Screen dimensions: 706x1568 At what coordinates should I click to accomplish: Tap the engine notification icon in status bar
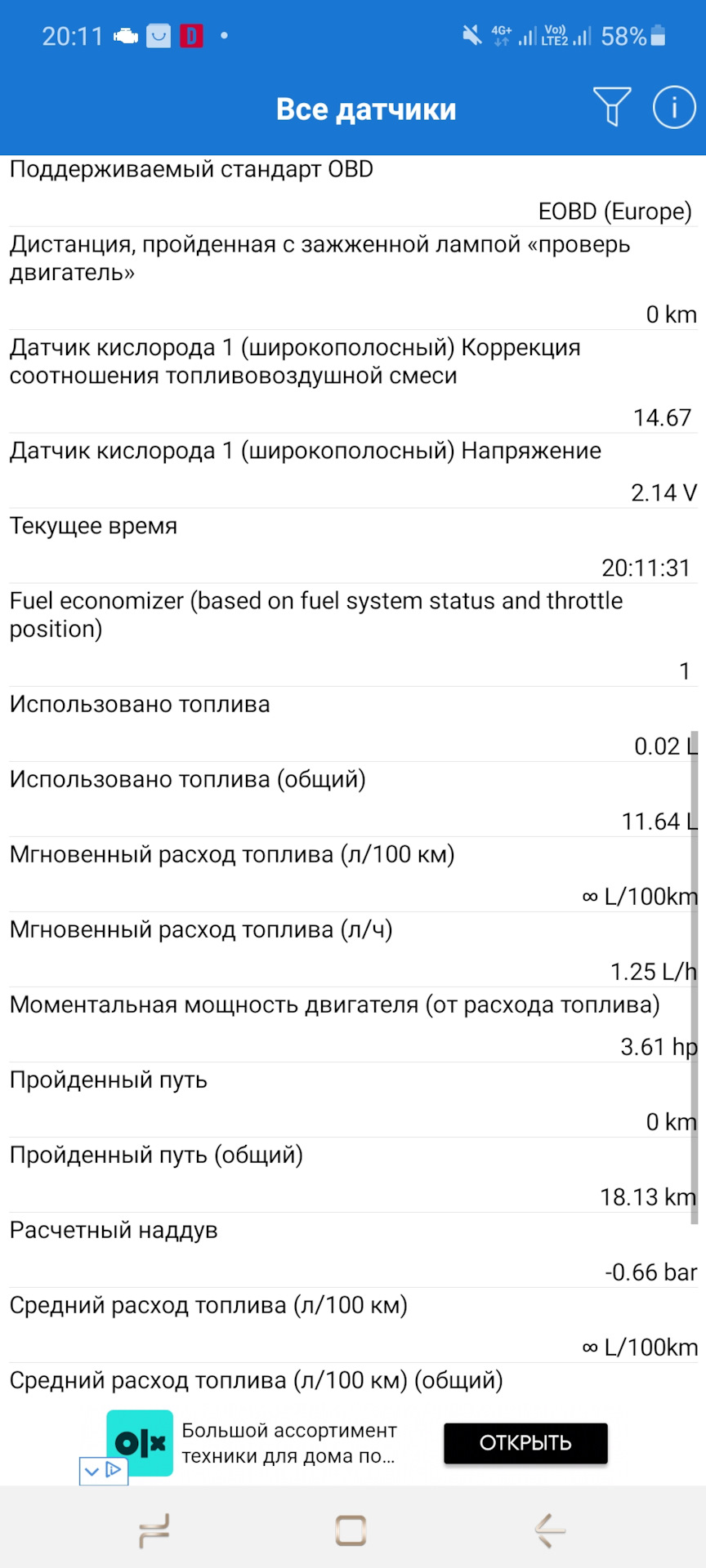pyautogui.click(x=125, y=36)
